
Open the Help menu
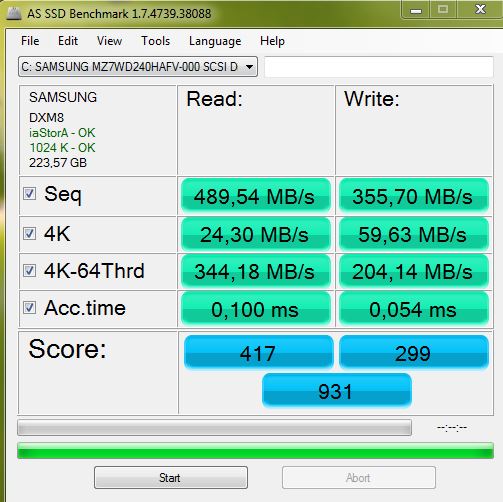pos(272,41)
